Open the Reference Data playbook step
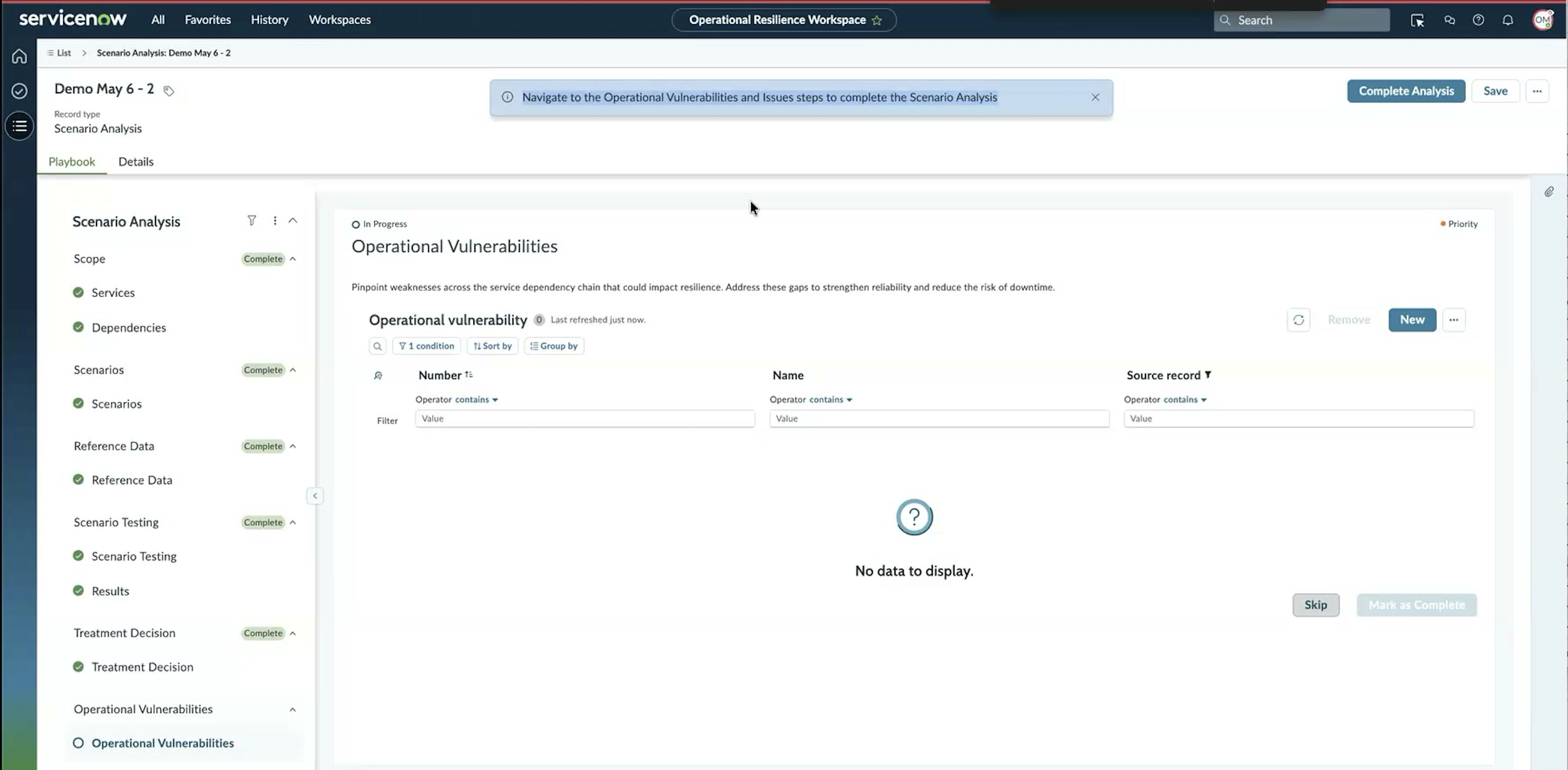 pyautogui.click(x=131, y=479)
